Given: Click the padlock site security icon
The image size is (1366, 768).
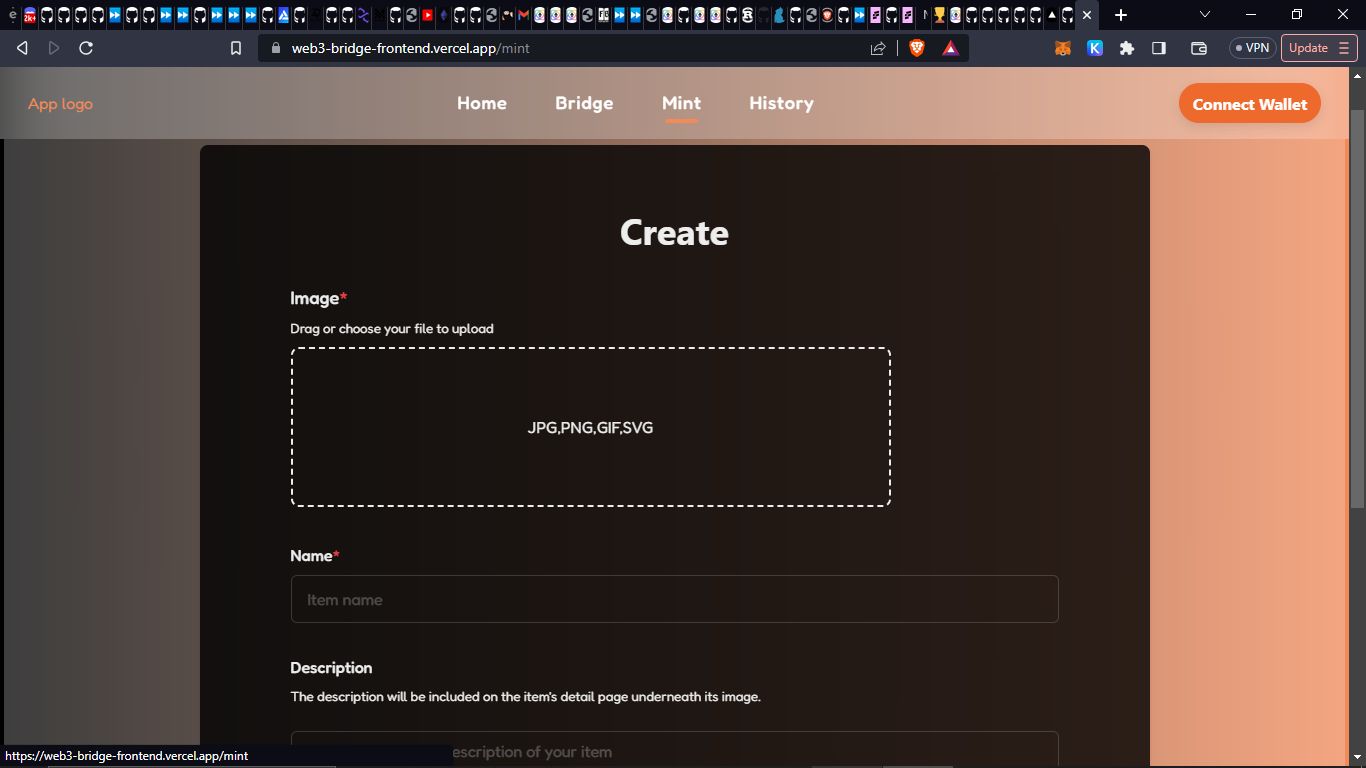Looking at the screenshot, I should 276,48.
